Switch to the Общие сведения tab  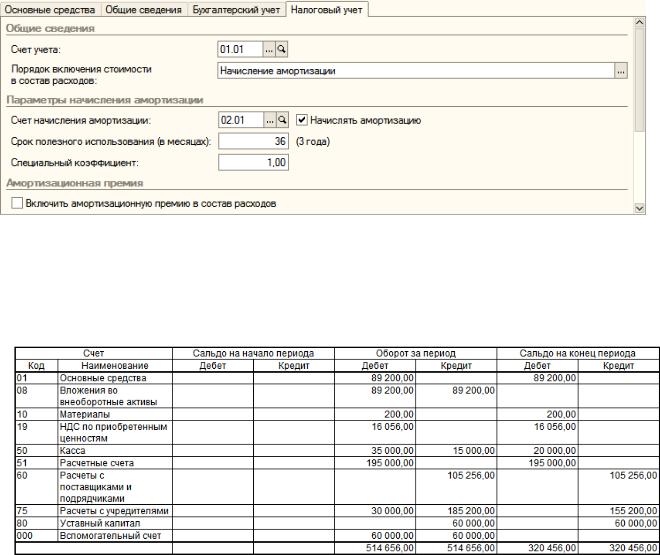[143, 10]
